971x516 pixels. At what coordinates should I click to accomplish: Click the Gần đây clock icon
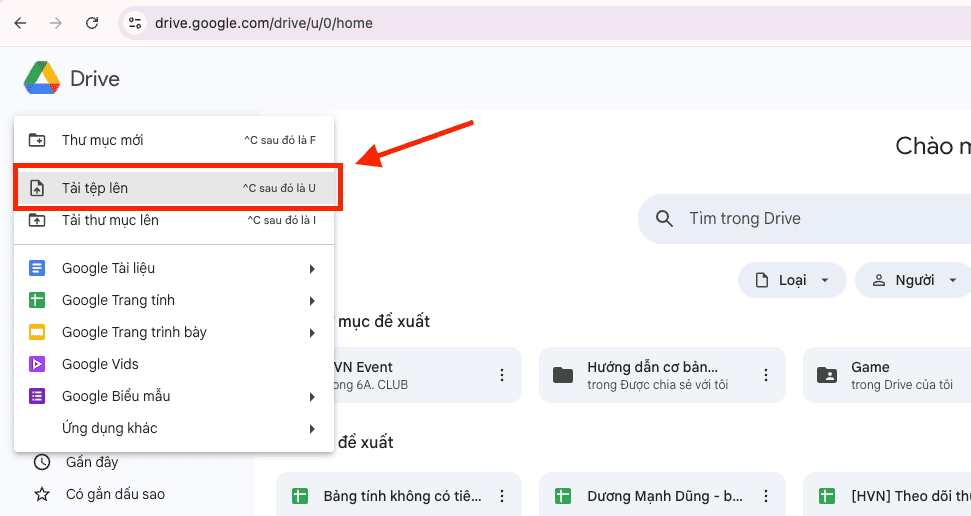coord(41,462)
